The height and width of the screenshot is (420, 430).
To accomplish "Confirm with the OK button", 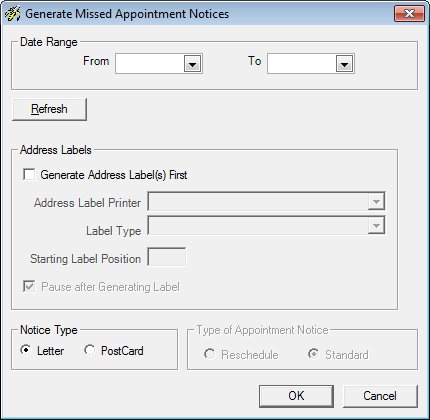I will (x=296, y=396).
